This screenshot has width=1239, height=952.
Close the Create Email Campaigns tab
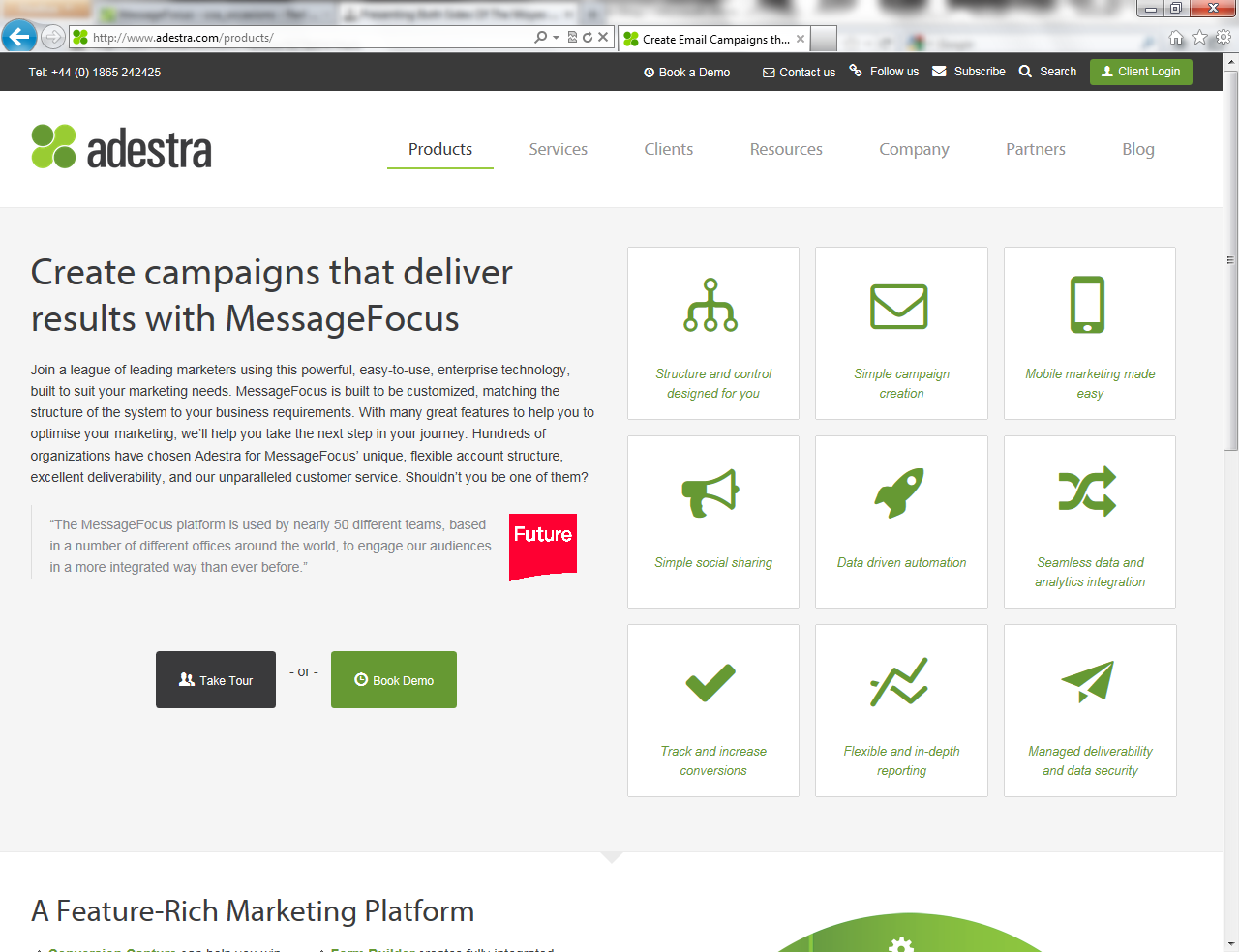coord(801,39)
